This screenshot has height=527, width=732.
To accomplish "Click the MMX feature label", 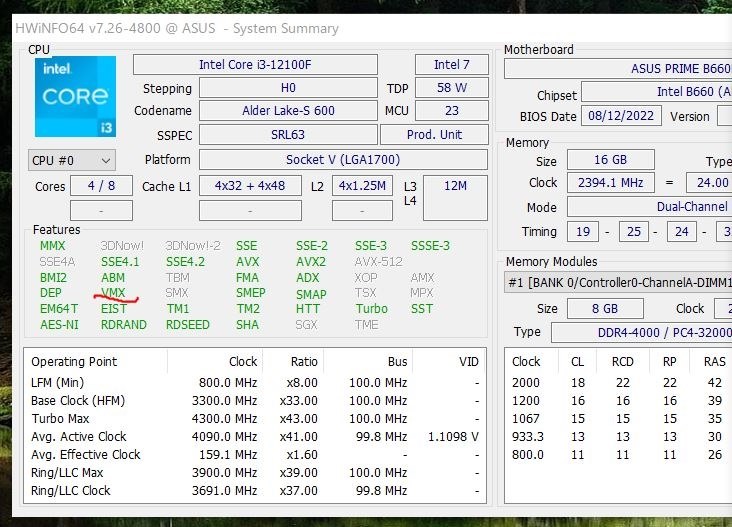I will click(x=52, y=246).
